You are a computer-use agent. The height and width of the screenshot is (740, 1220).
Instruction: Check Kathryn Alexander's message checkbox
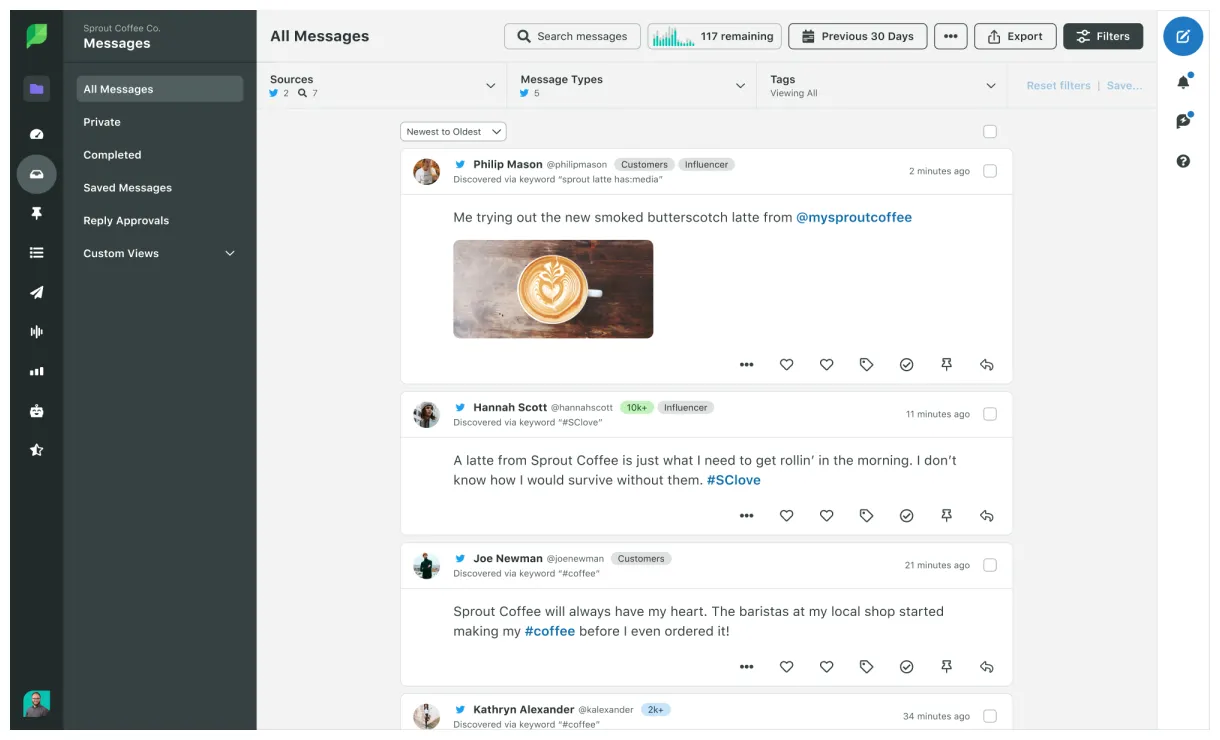[x=990, y=715]
